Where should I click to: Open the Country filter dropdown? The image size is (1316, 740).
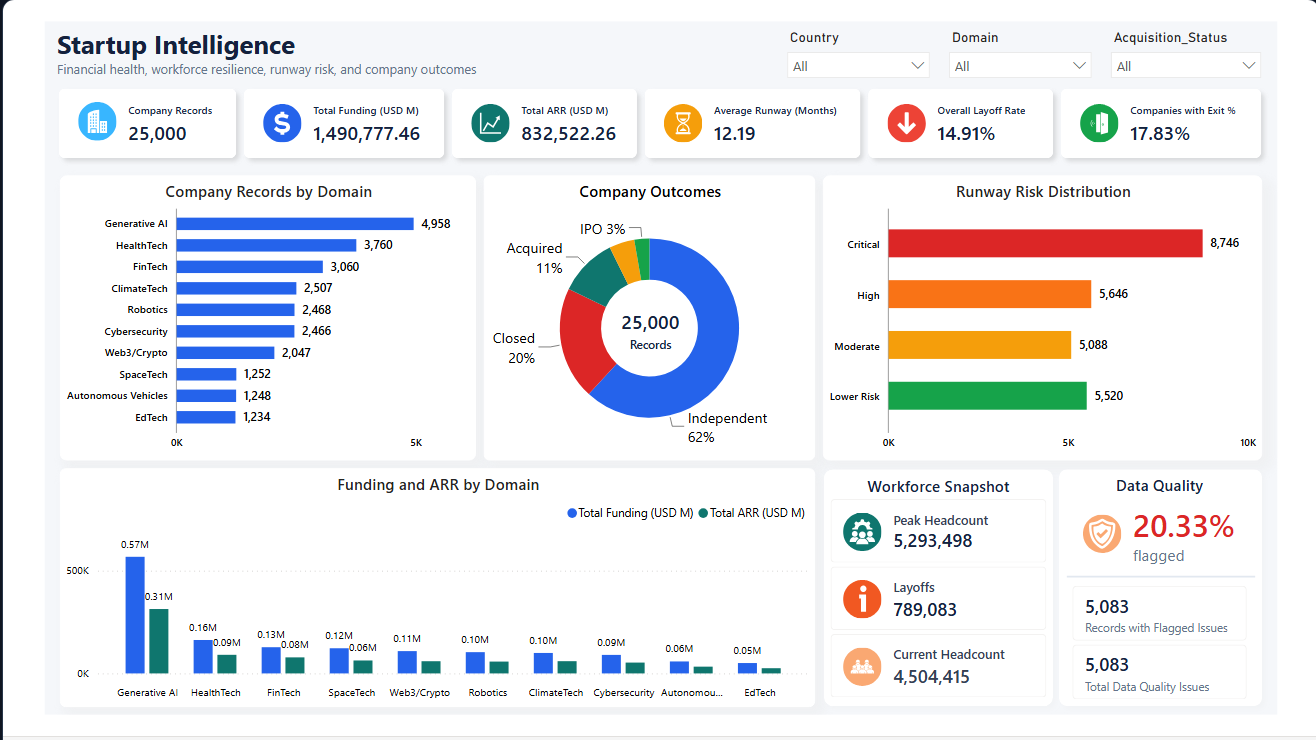[x=859, y=66]
